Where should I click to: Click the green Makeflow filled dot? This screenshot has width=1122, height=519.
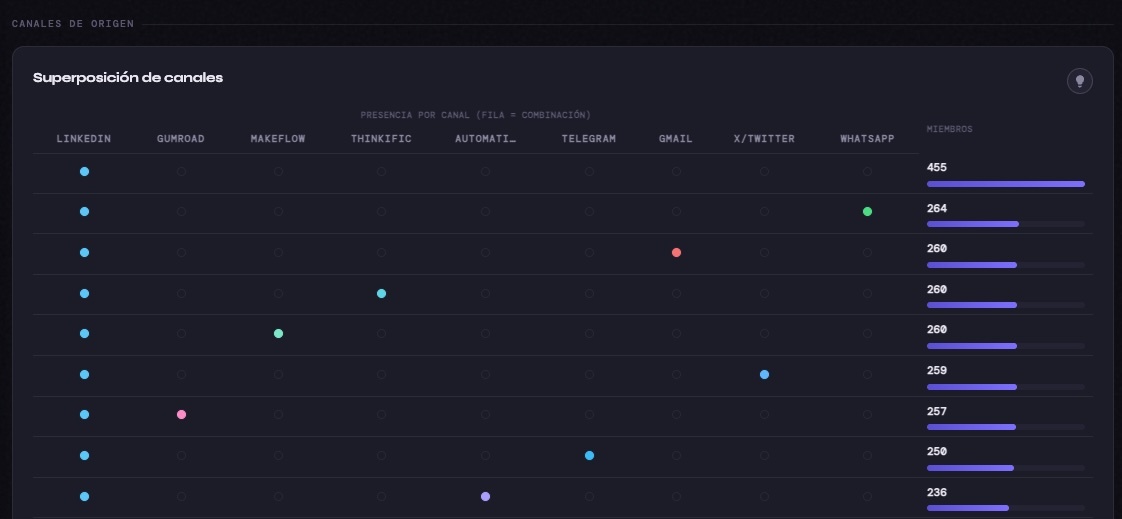click(x=278, y=333)
